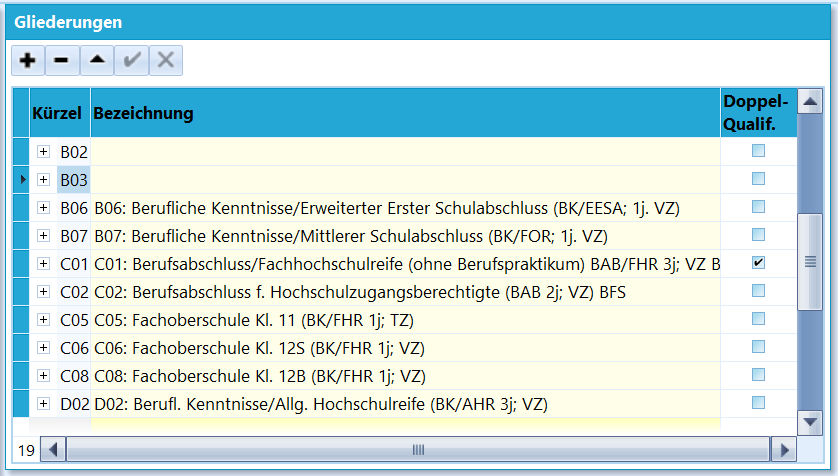Expand the C05 row

coord(43,319)
